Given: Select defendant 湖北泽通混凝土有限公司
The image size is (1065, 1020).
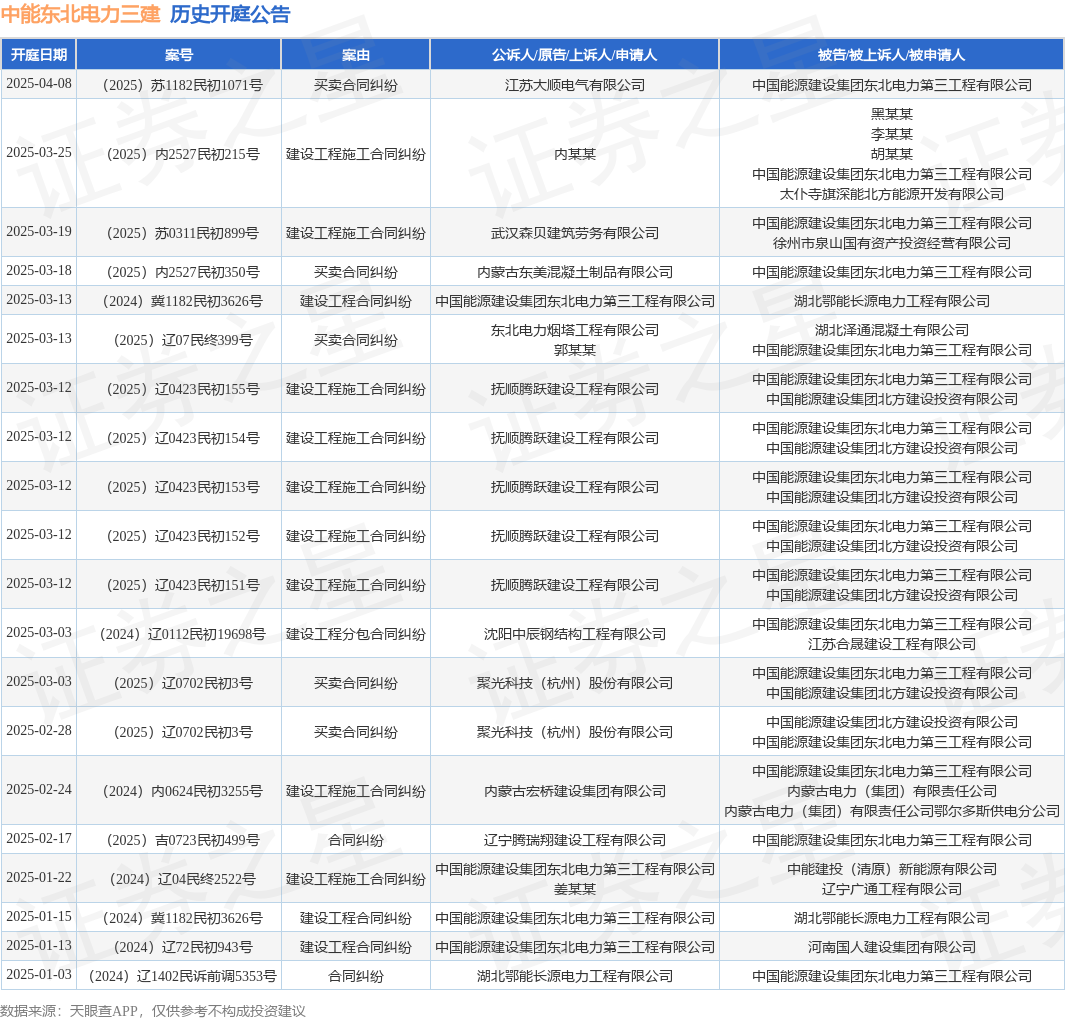Looking at the screenshot, I should (x=891, y=330).
